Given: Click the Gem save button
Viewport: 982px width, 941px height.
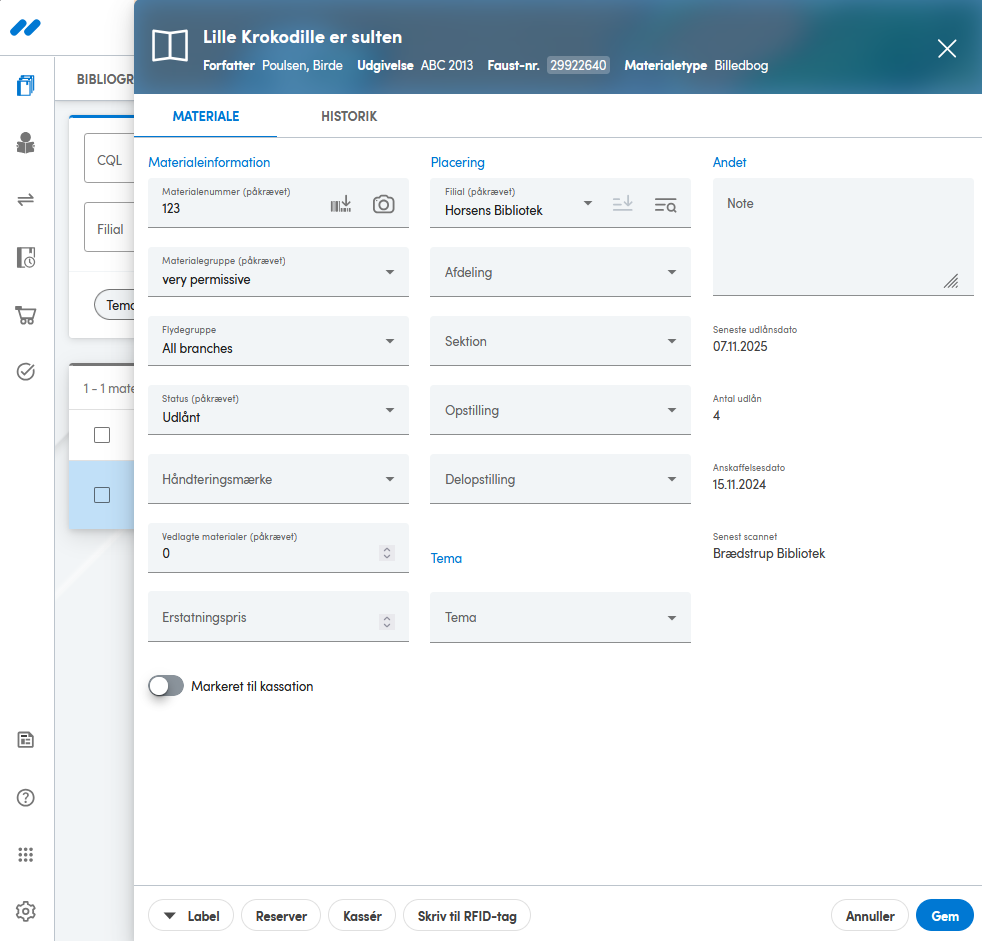Looking at the screenshot, I should [x=945, y=916].
